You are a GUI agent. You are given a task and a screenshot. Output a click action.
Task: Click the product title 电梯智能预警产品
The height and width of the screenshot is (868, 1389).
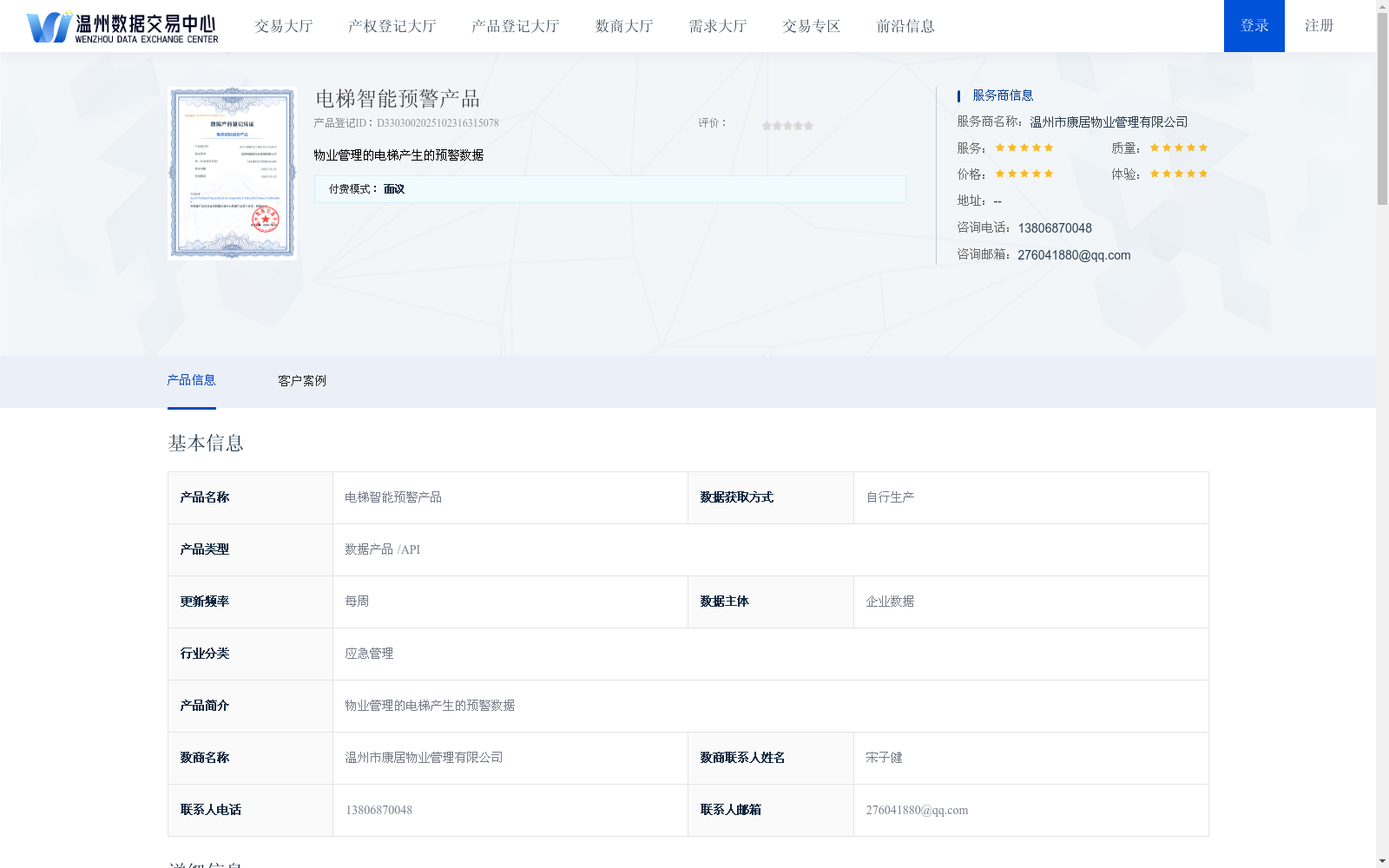tap(398, 99)
